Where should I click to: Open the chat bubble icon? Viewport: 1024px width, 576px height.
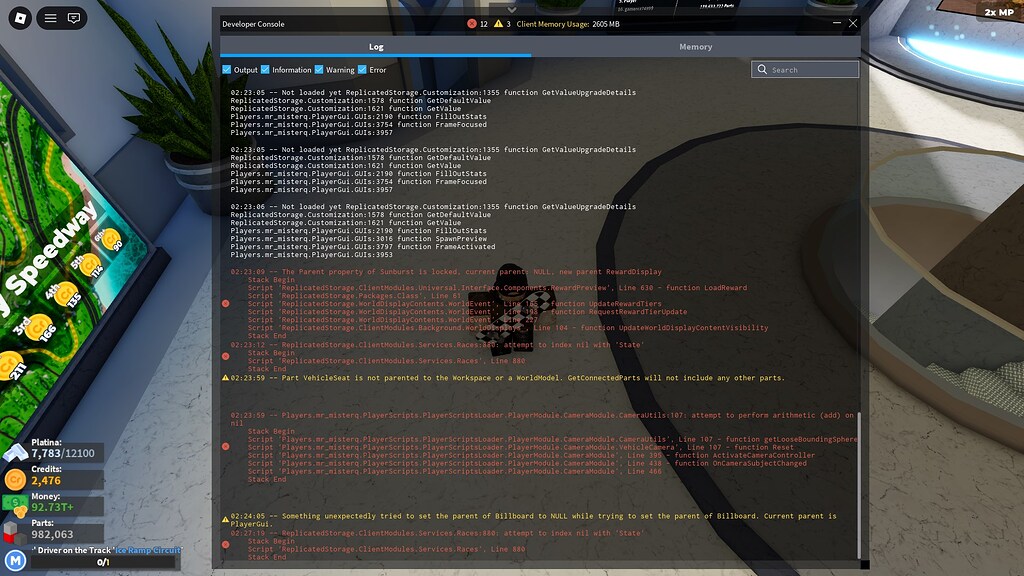(x=74, y=18)
